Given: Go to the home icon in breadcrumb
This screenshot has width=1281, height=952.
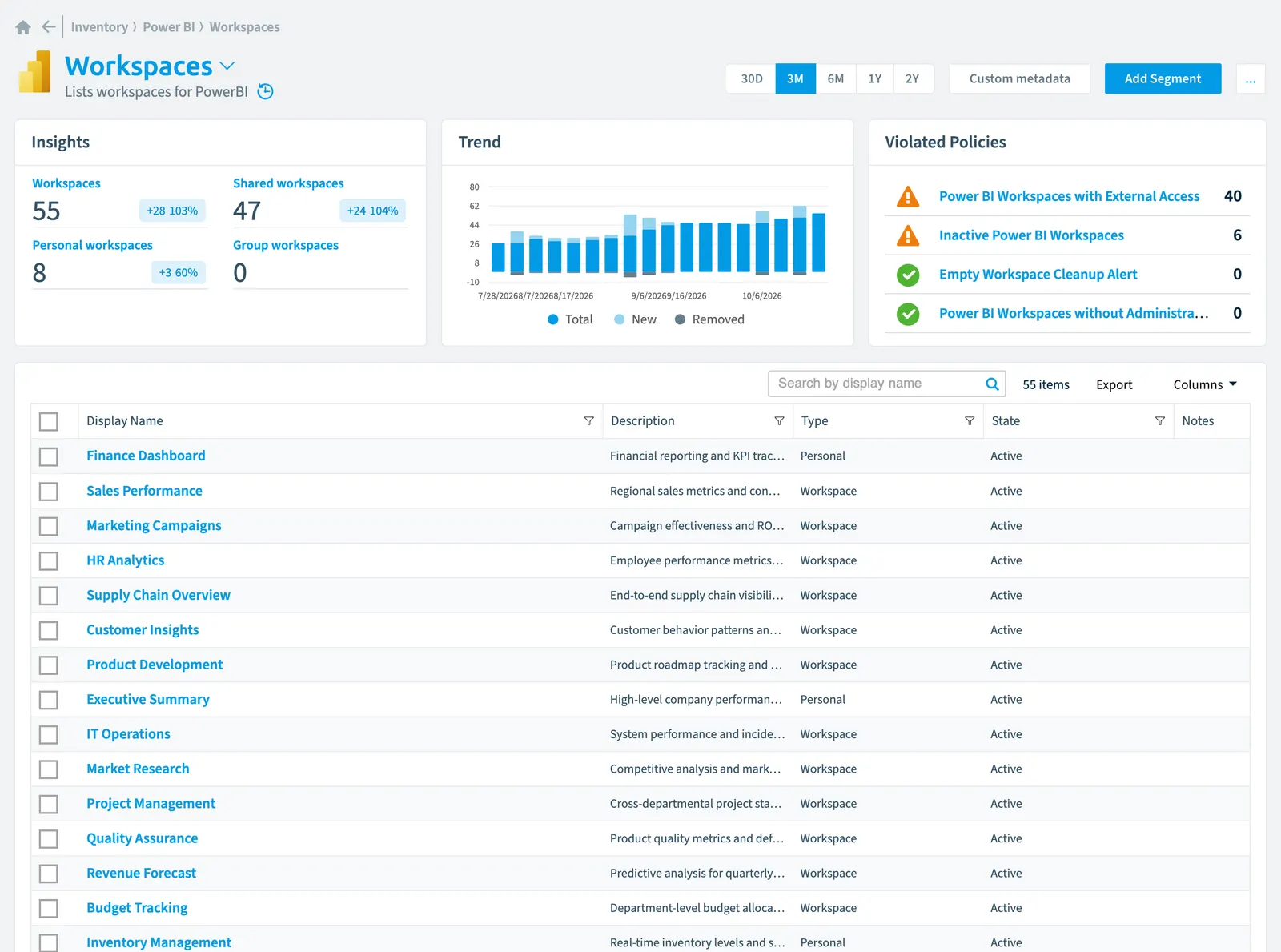Looking at the screenshot, I should point(23,27).
